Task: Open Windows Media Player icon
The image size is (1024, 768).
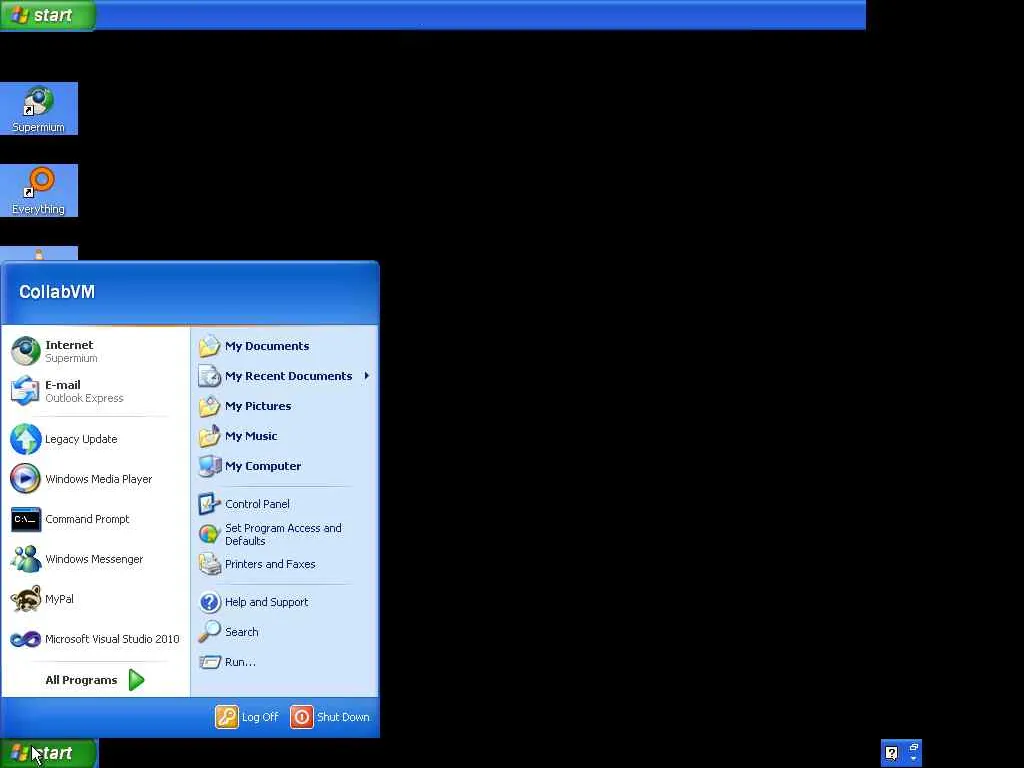Action: [x=25, y=479]
